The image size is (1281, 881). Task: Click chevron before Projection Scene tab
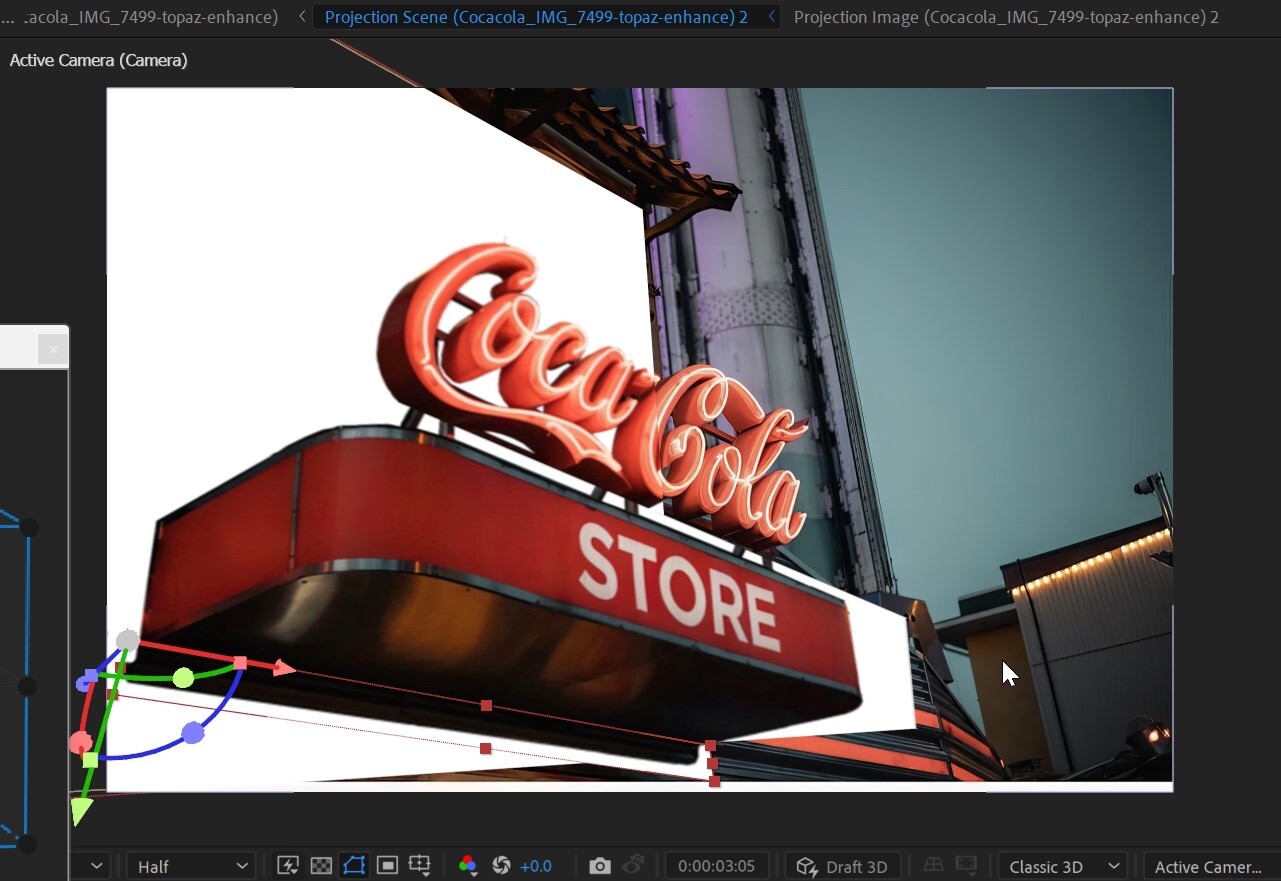coord(302,17)
